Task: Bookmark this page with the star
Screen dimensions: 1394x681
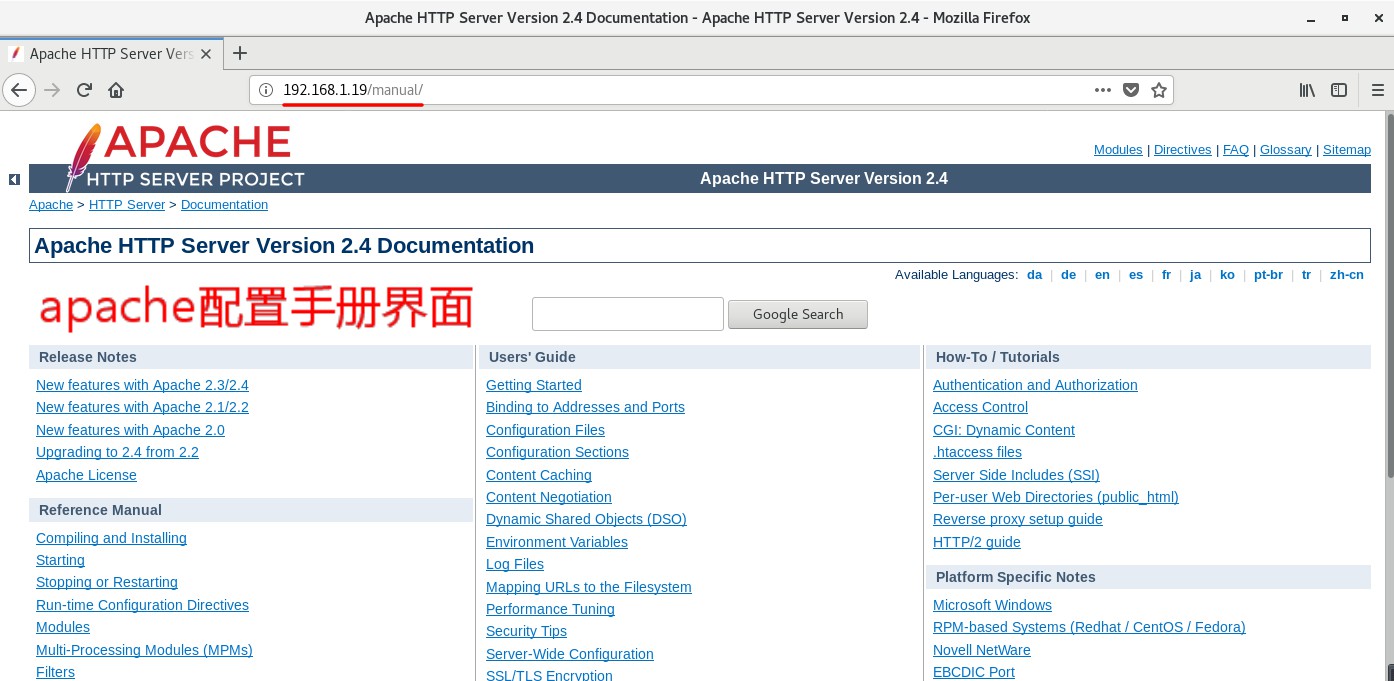Action: [x=1159, y=90]
